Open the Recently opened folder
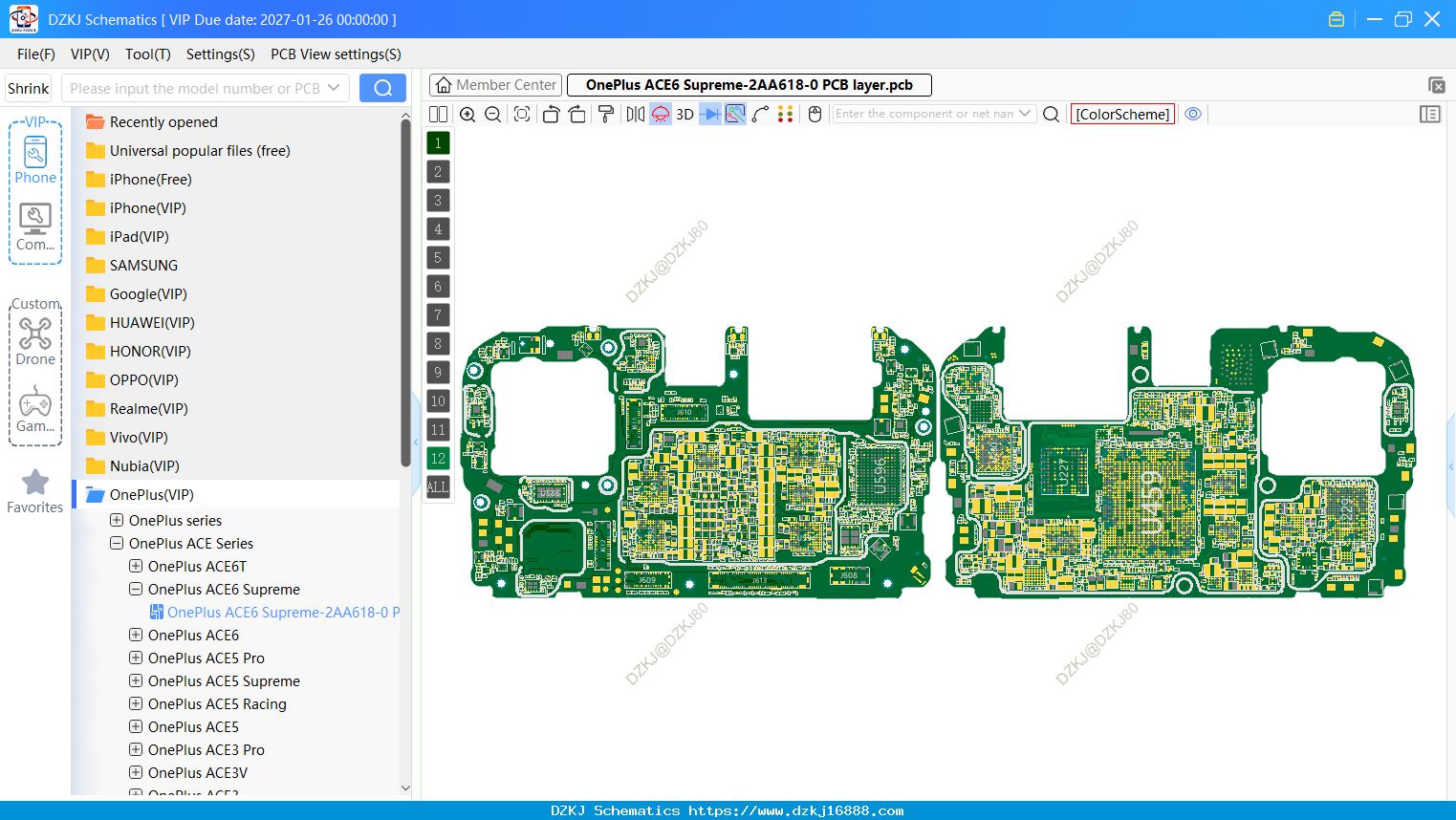The width and height of the screenshot is (1456, 820). [152, 122]
